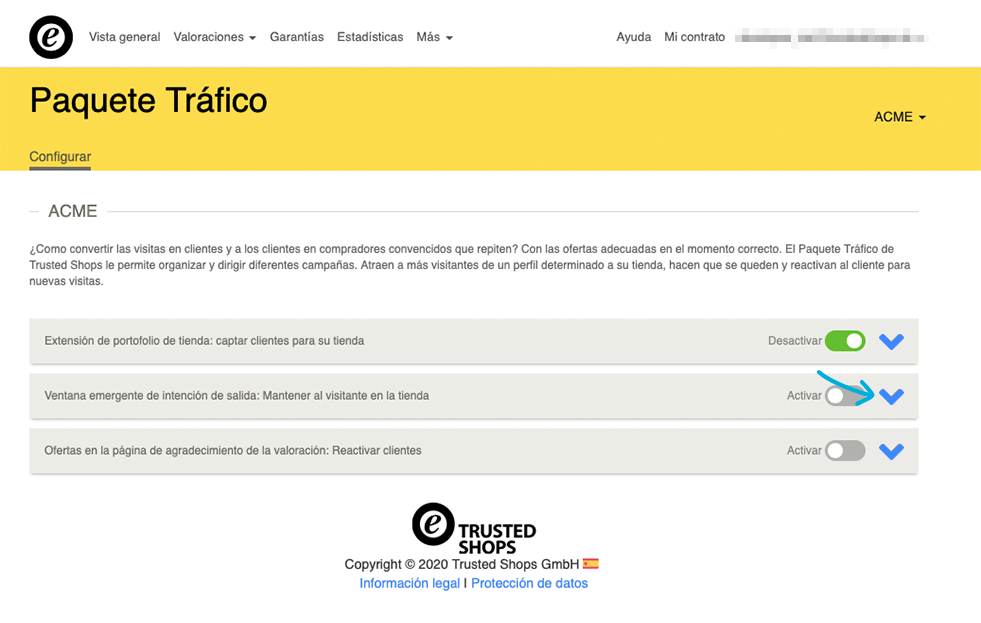The image size is (981, 623).
Task: Enable Ofertas en página de agradecimiento toggle
Action: 845,450
